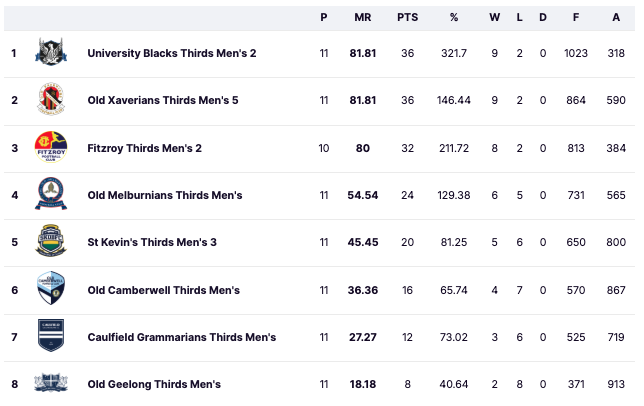The height and width of the screenshot is (406, 644).
Task: Open Old Camberwell Thirds Men's team
Action: click(163, 290)
